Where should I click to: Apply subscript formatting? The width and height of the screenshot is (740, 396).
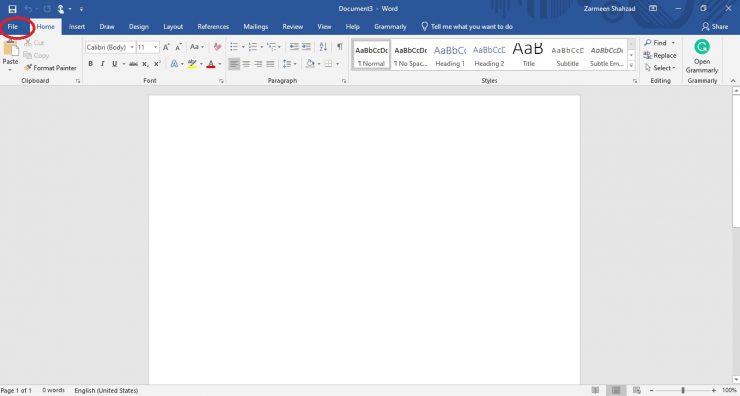[145, 64]
